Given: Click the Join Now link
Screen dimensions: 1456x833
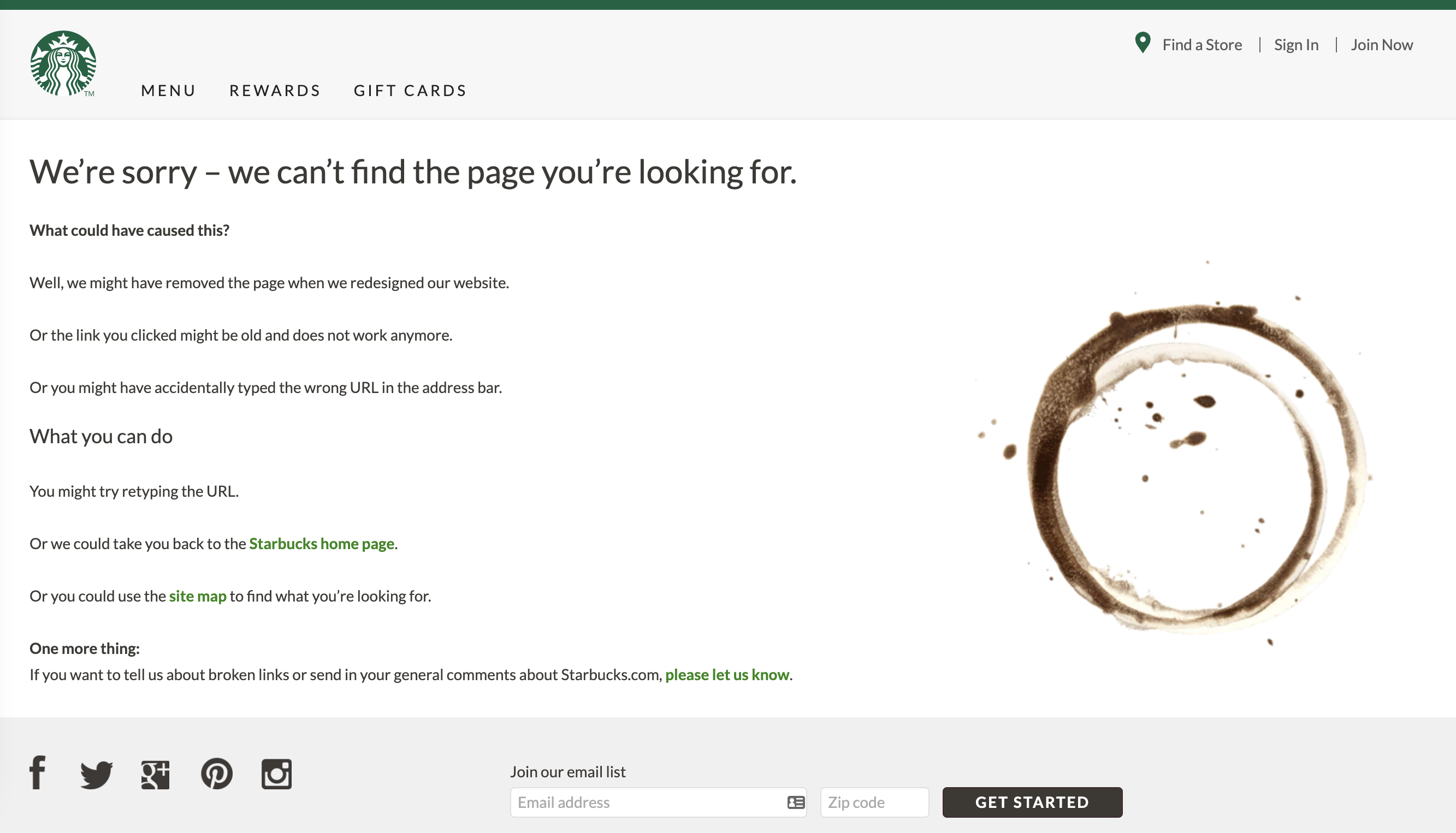Looking at the screenshot, I should [1382, 45].
